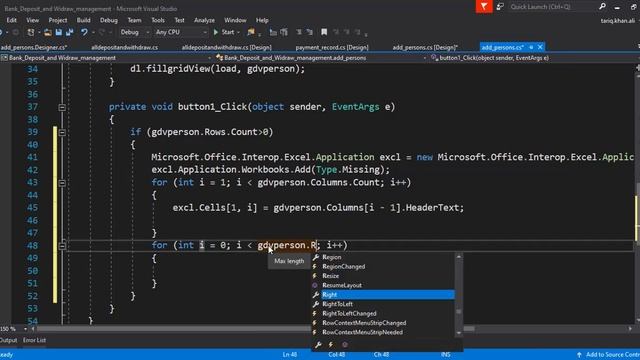Switch to add_persons.cs [Design] tab

click(x=425, y=47)
